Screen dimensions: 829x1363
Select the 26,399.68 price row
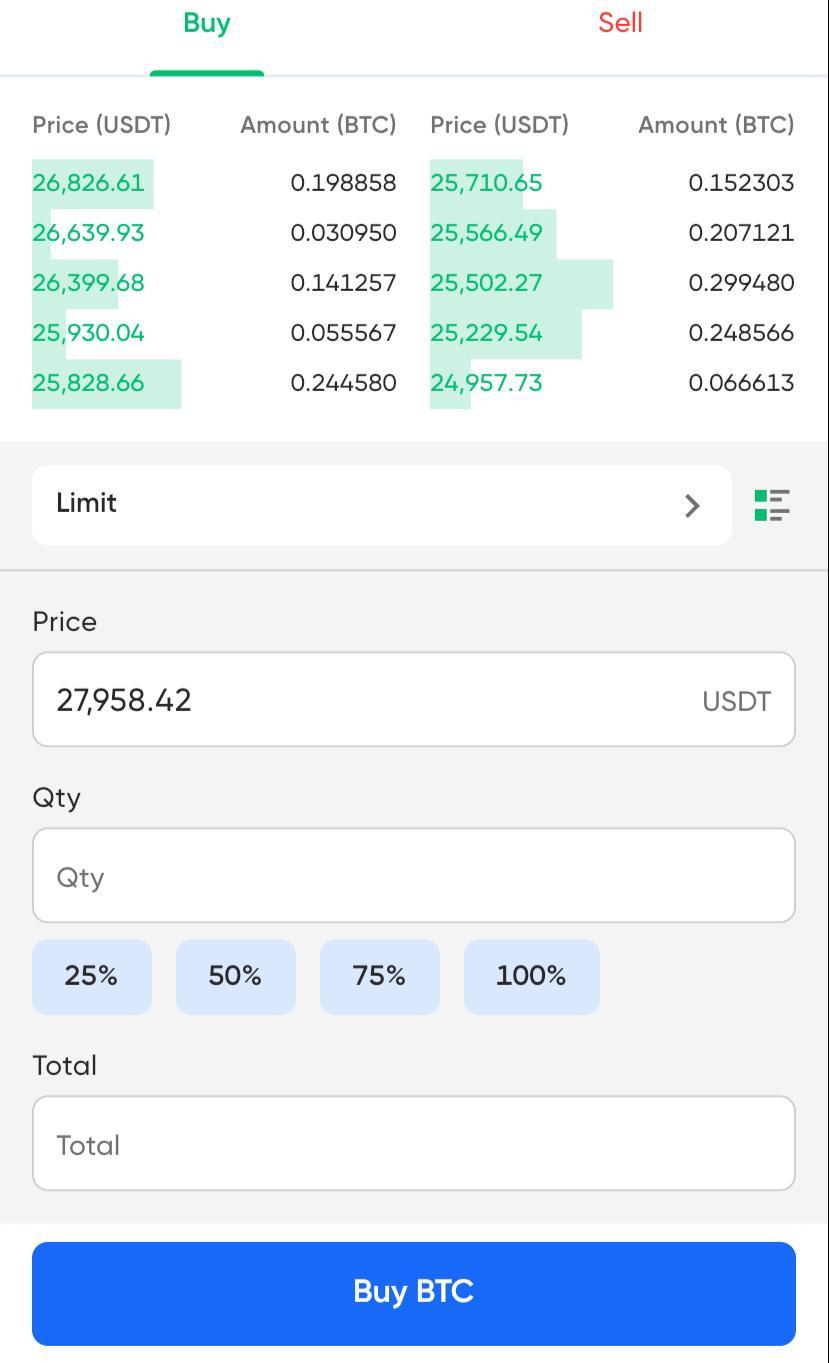[89, 283]
